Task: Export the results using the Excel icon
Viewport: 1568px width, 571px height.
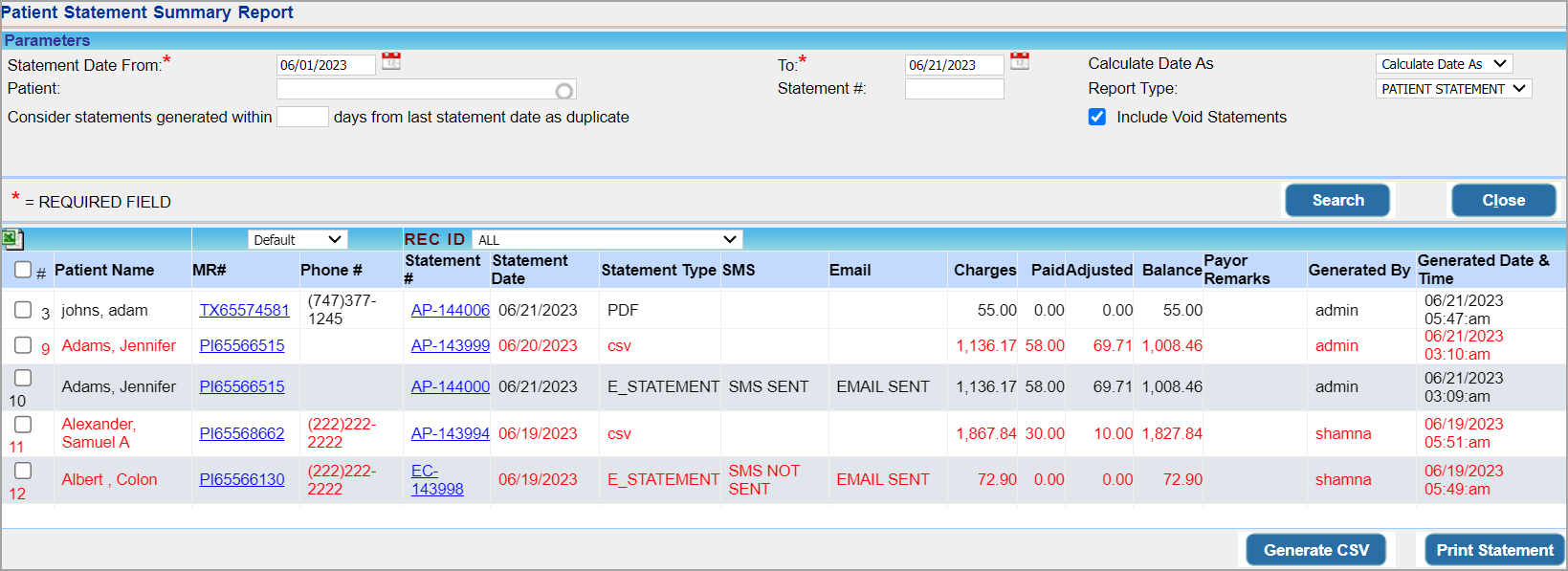Action: click(x=12, y=239)
